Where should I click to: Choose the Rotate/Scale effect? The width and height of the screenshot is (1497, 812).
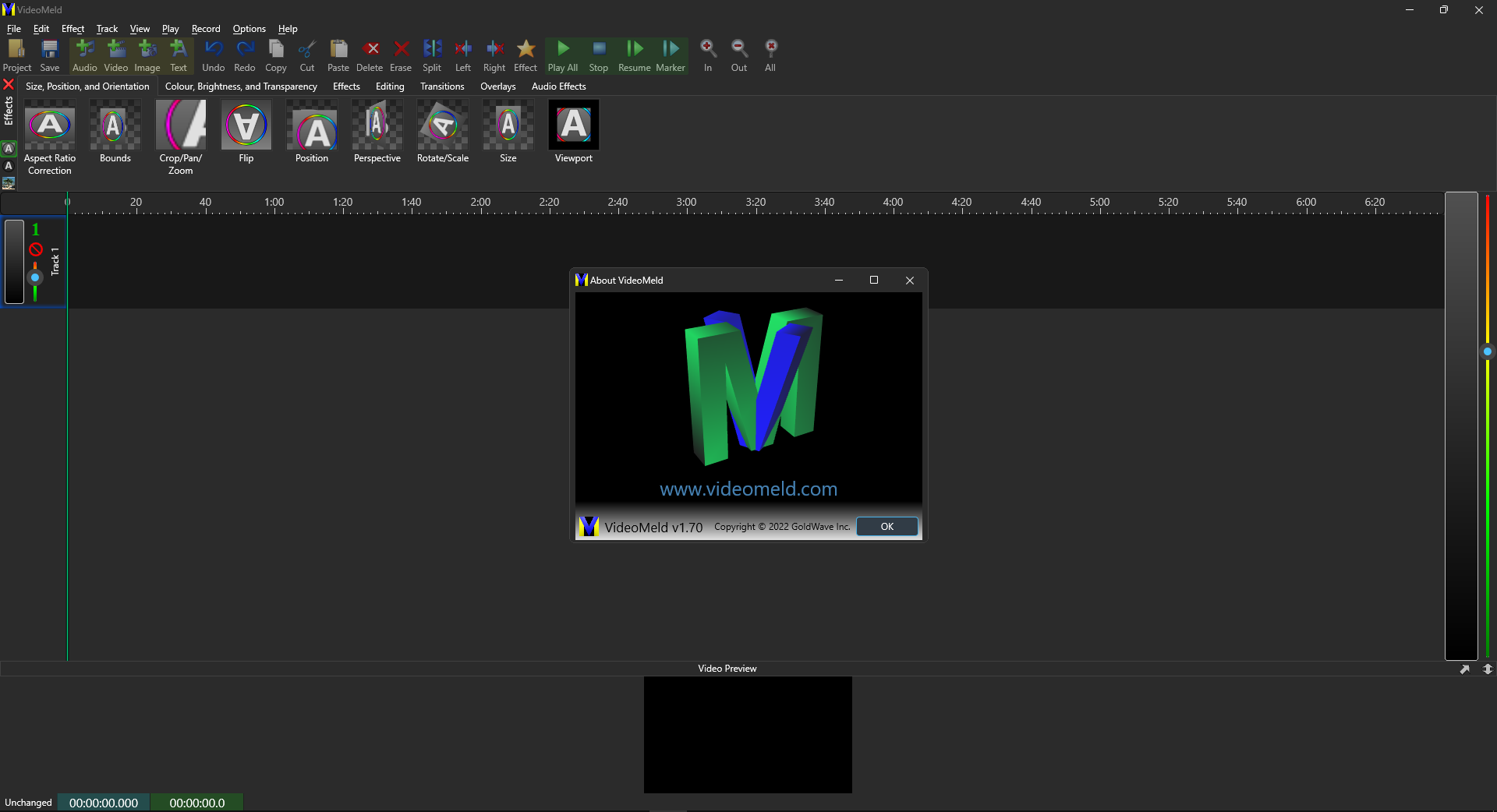click(x=443, y=132)
